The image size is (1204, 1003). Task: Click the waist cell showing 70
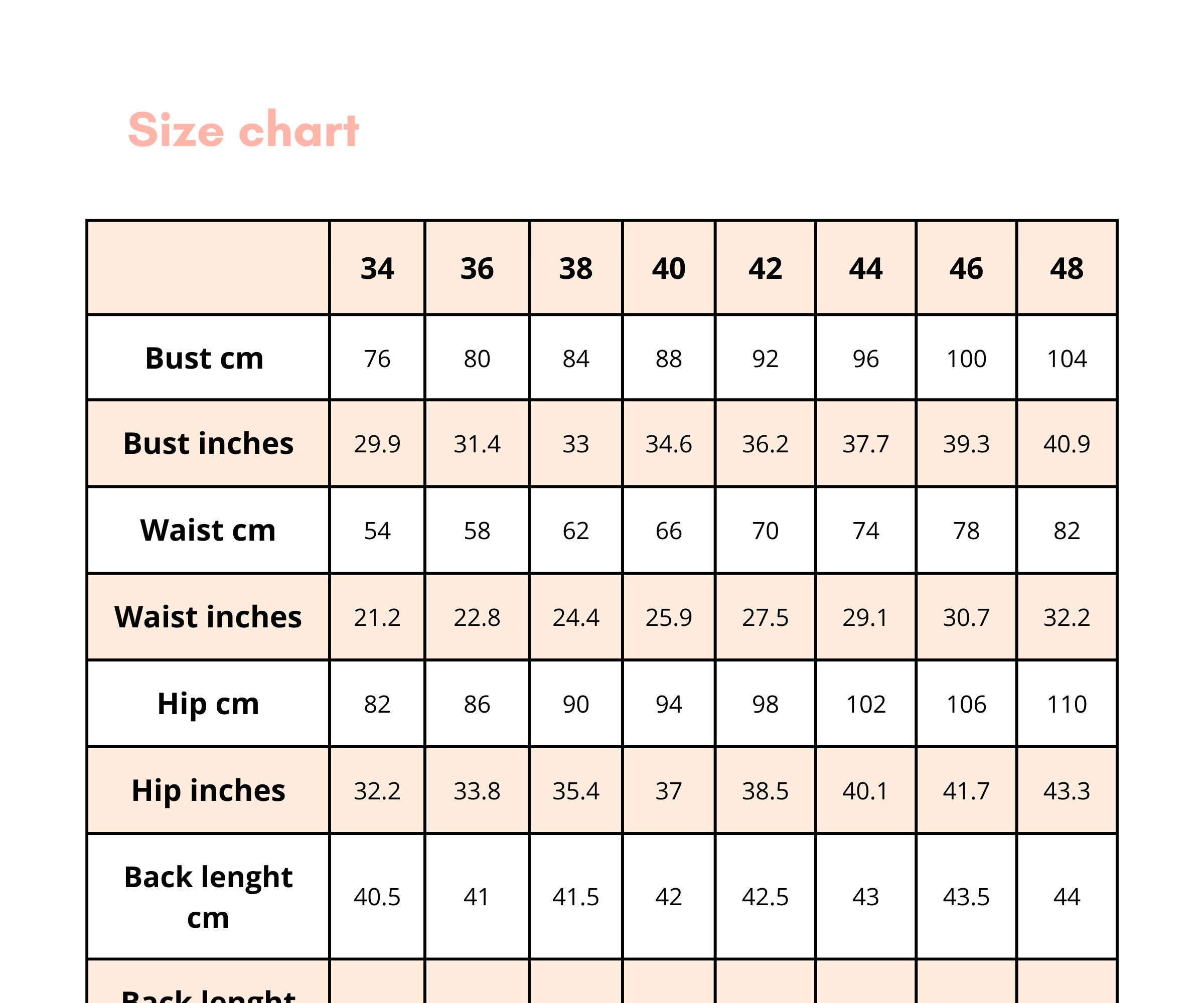[766, 531]
